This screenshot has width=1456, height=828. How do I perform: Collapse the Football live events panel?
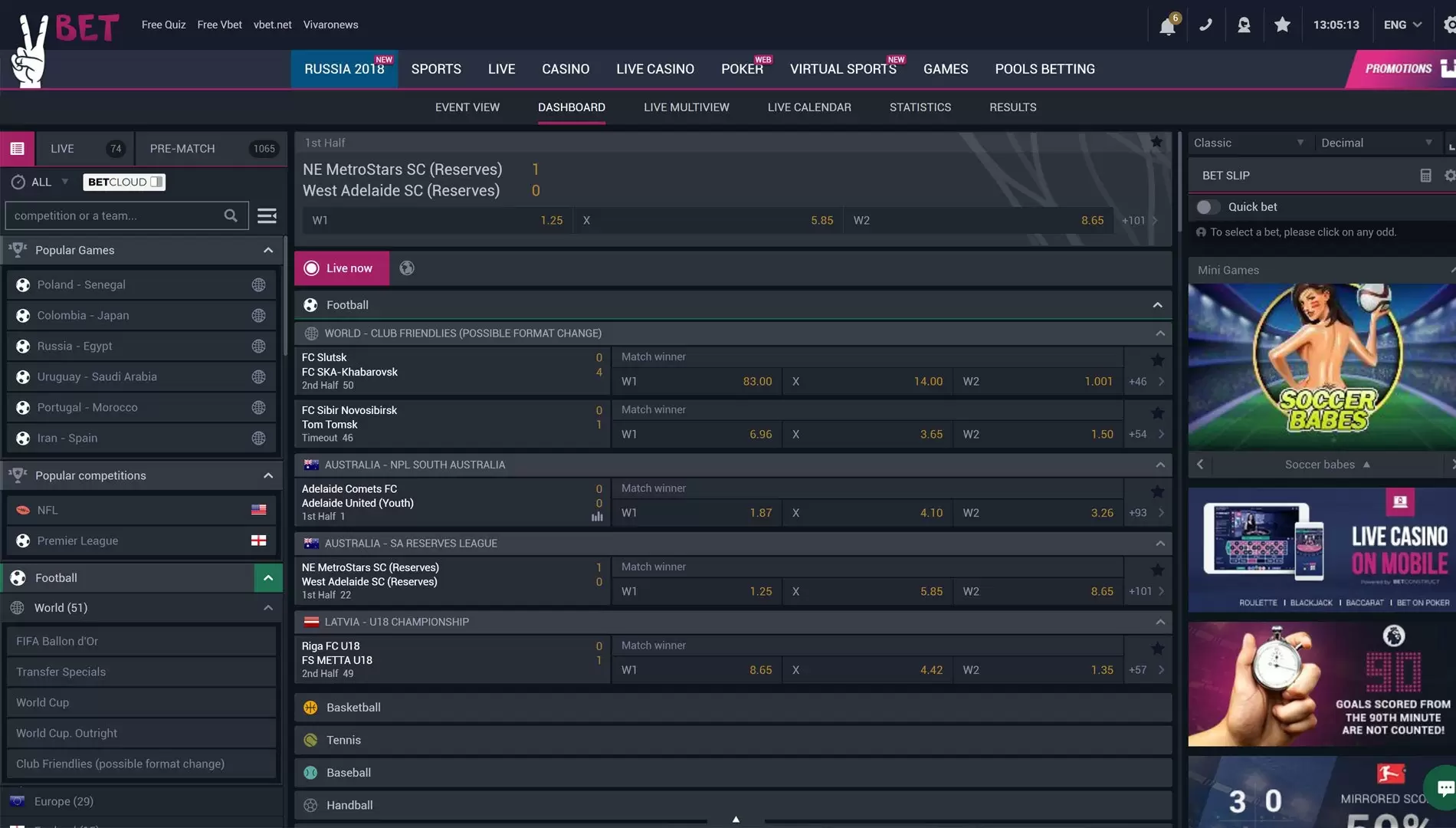click(1157, 305)
